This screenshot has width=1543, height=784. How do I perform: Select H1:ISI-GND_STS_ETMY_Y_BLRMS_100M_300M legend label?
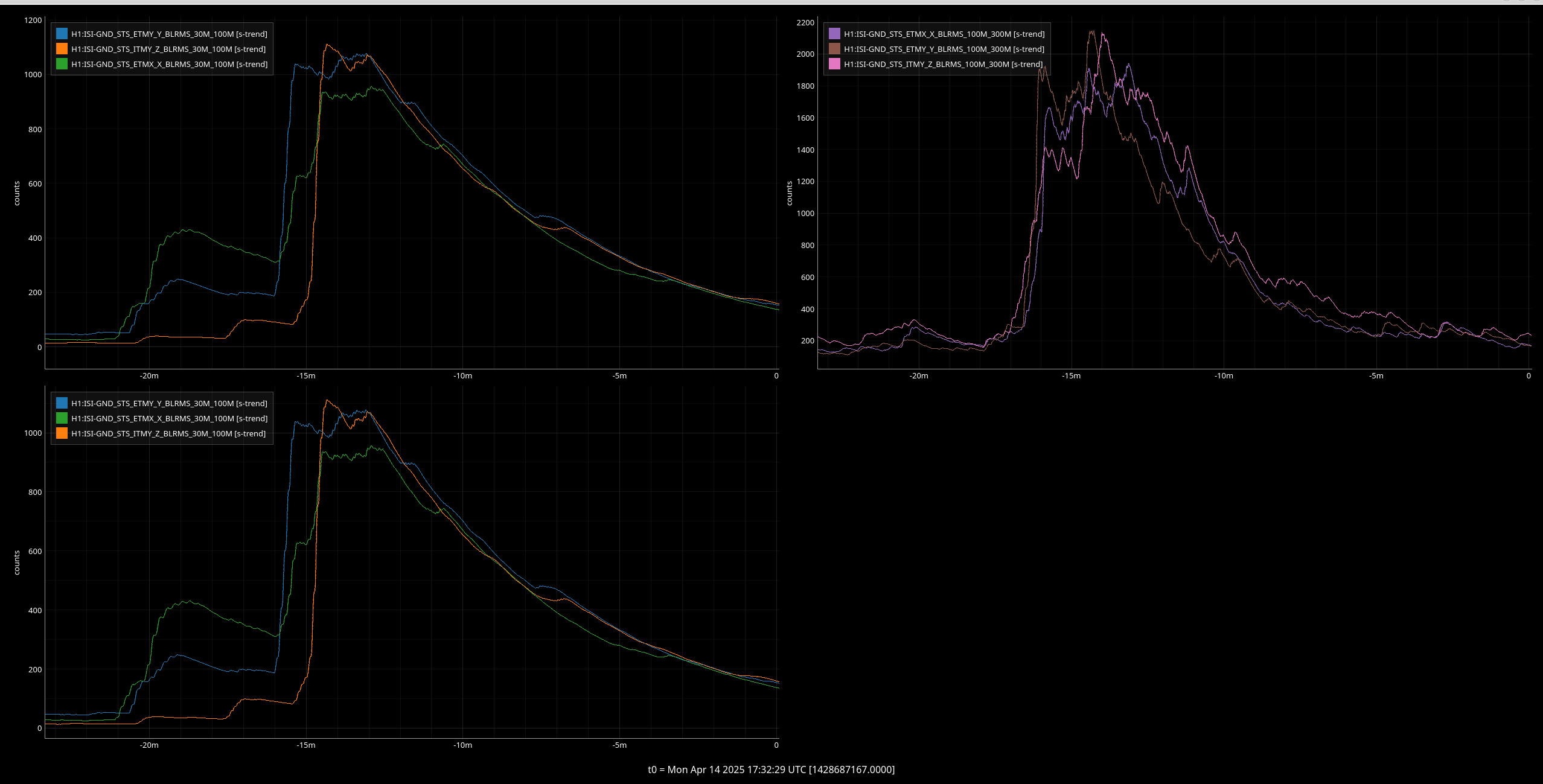click(x=944, y=49)
